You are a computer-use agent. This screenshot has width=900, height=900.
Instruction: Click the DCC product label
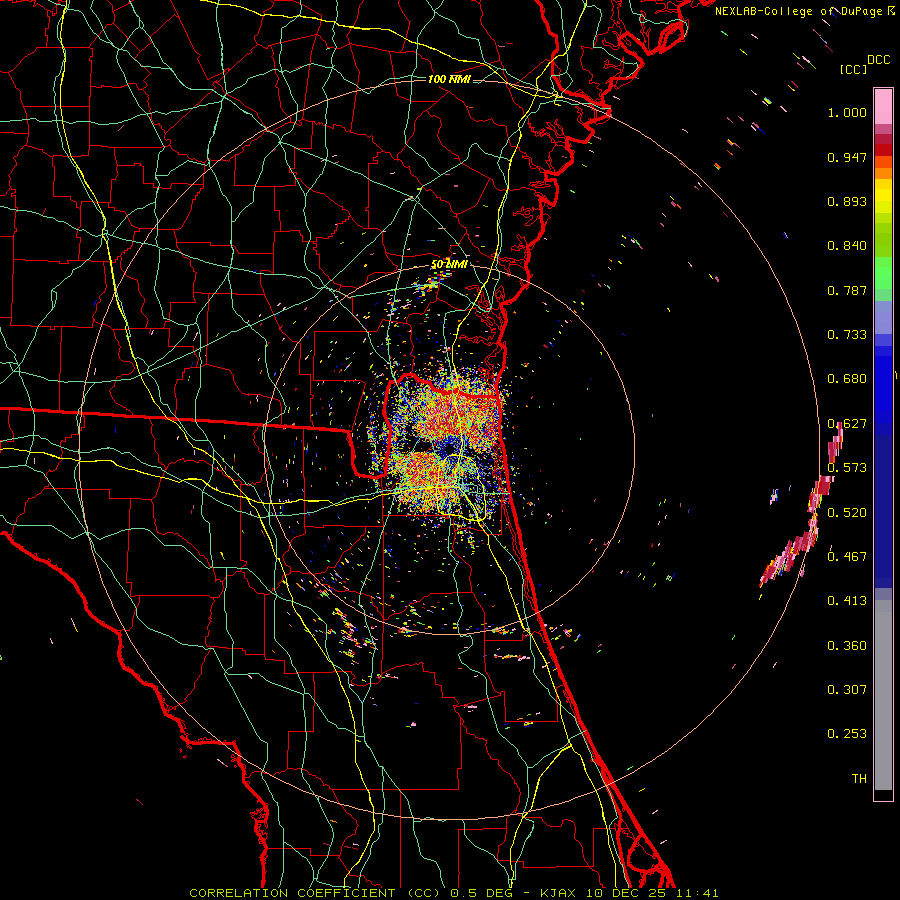878,60
